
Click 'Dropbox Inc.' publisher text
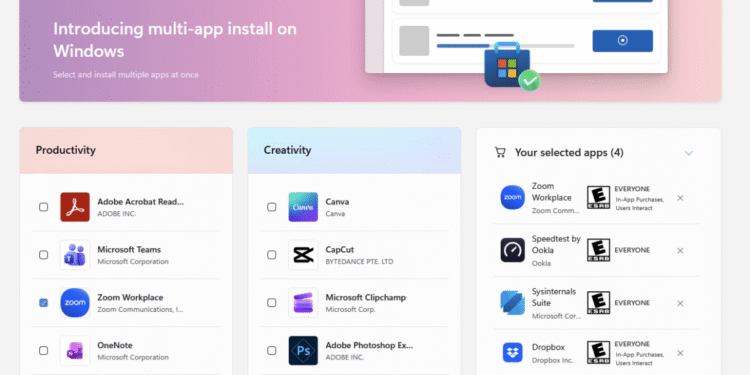point(552,360)
